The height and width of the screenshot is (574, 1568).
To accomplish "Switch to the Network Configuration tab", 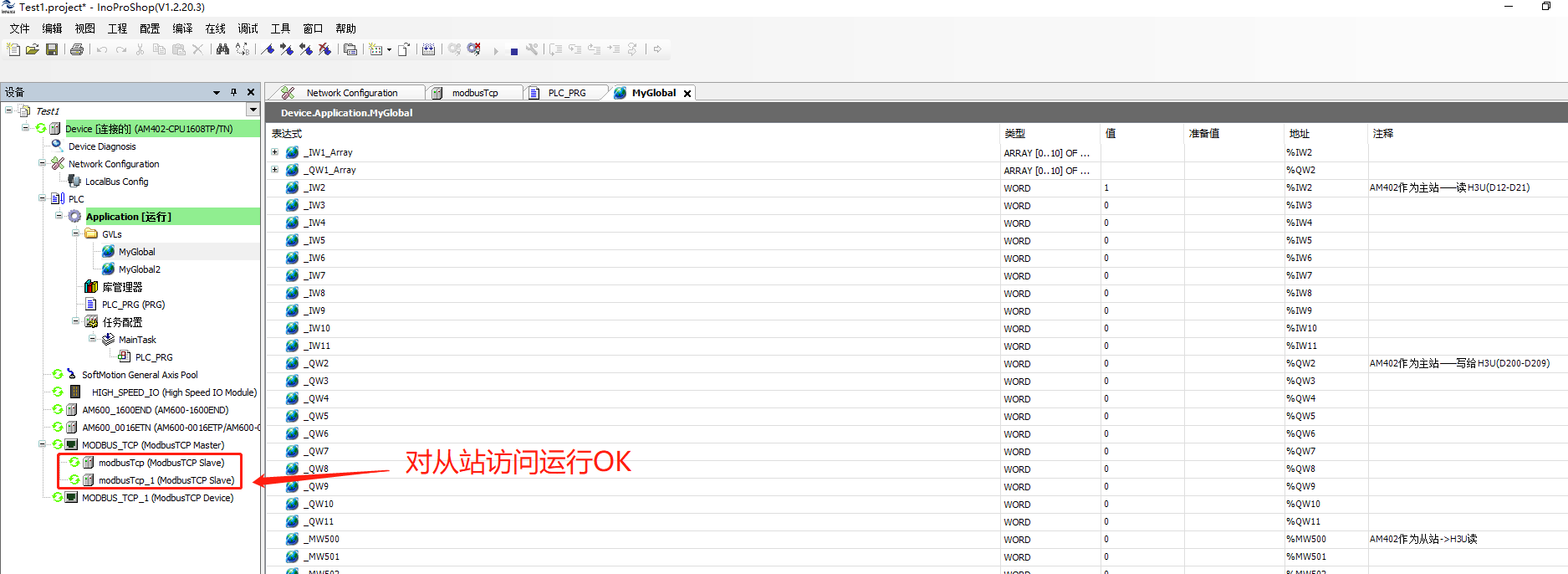I will 351,93.
